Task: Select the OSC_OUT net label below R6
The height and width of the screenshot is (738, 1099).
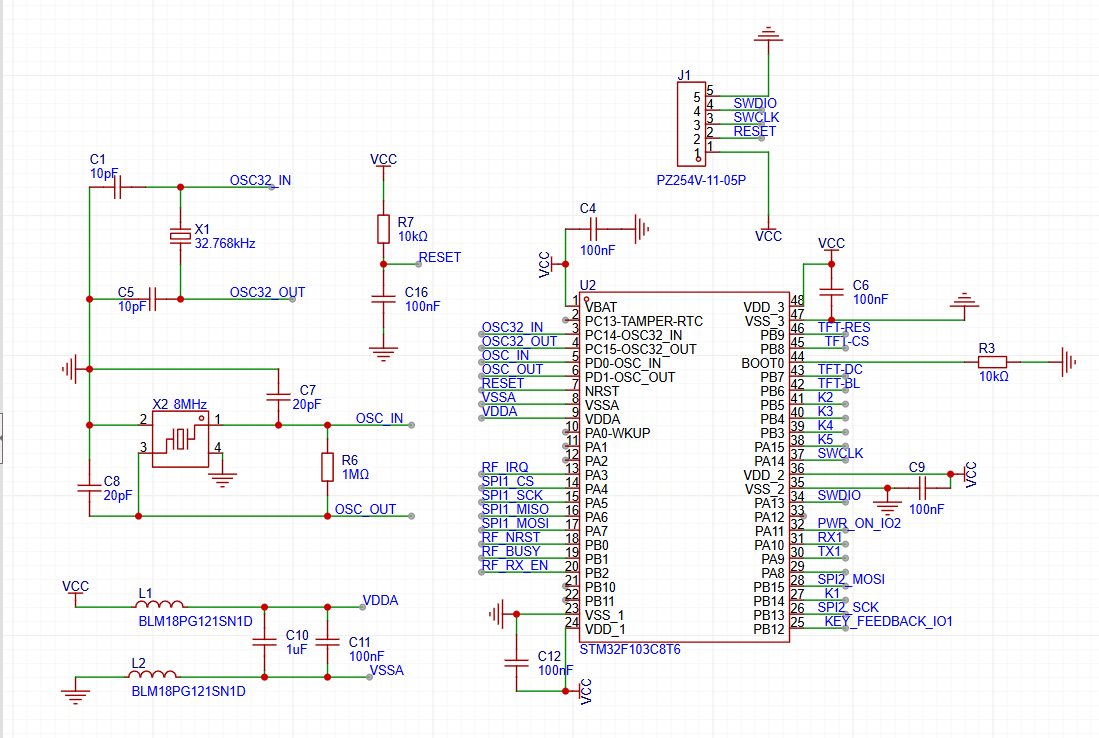Action: 365,509
